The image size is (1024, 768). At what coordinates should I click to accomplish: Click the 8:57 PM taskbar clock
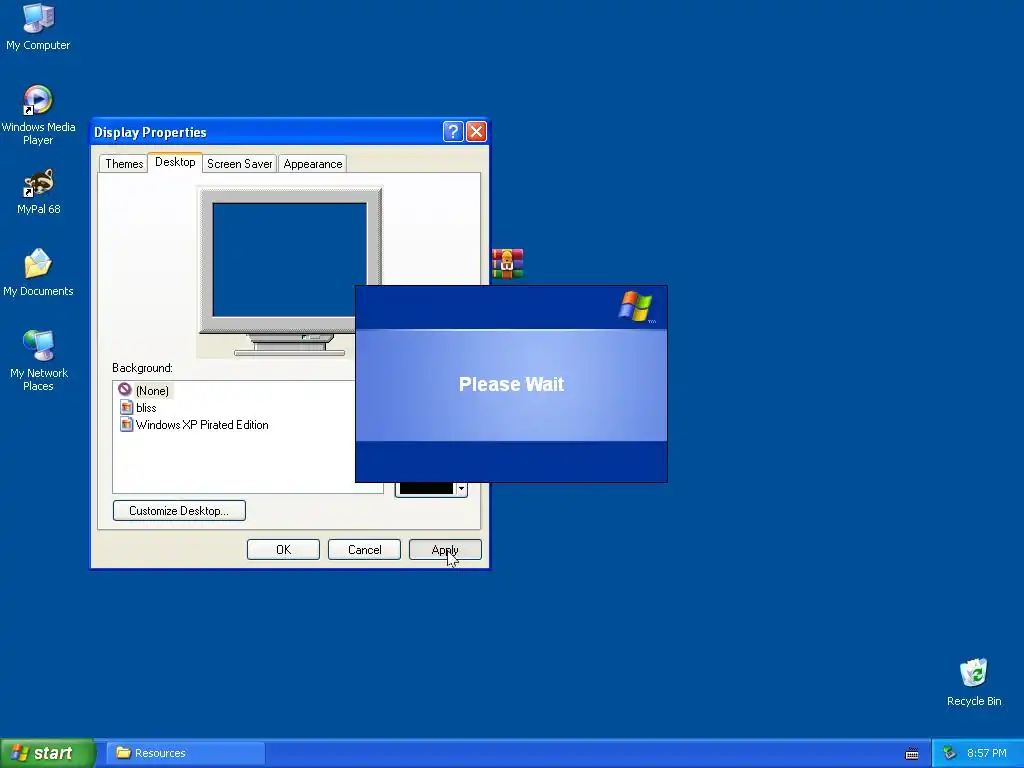tap(987, 753)
